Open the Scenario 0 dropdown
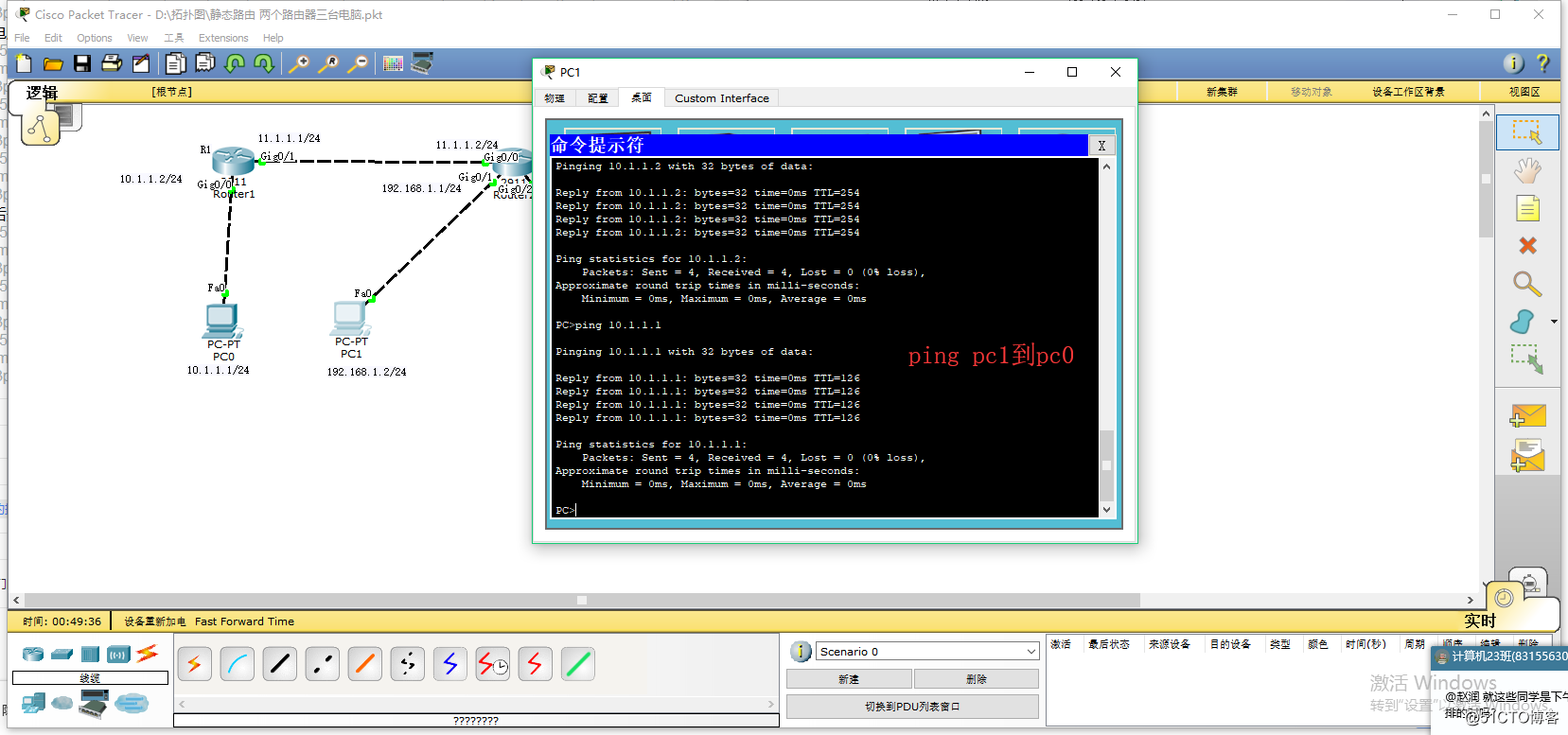The image size is (1568, 735). (x=927, y=652)
